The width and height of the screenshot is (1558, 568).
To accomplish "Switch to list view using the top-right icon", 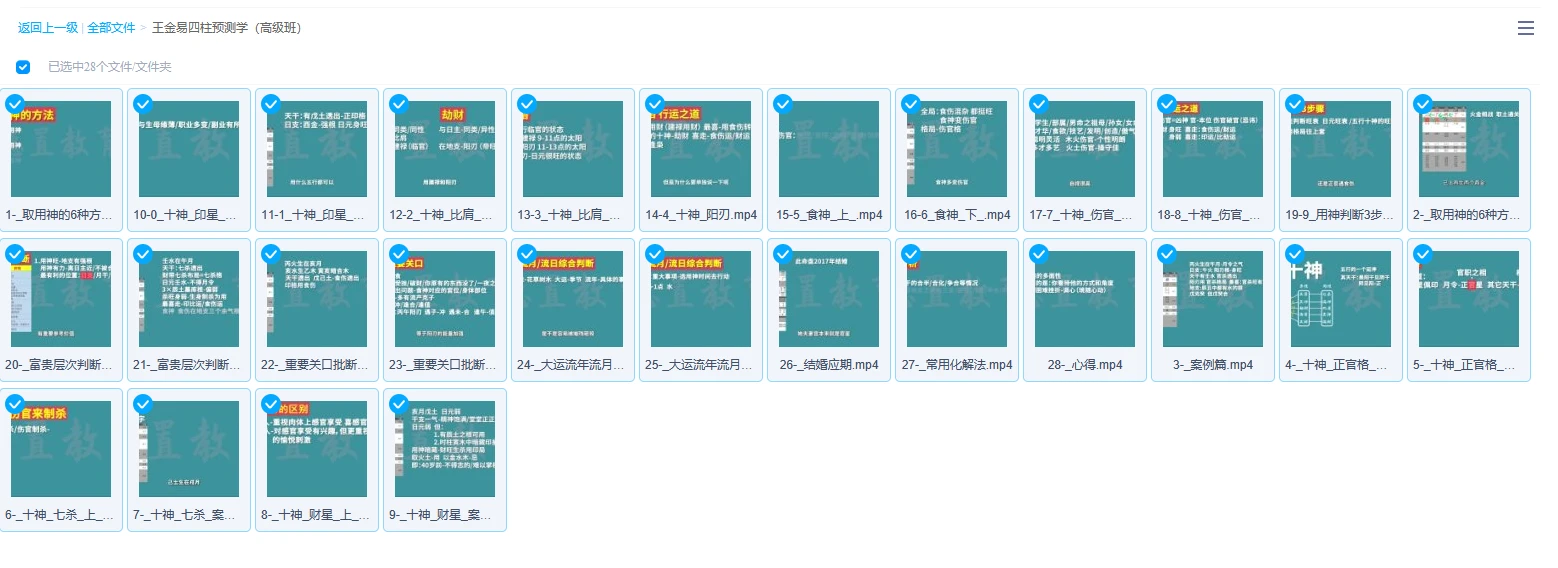I will (x=1525, y=28).
